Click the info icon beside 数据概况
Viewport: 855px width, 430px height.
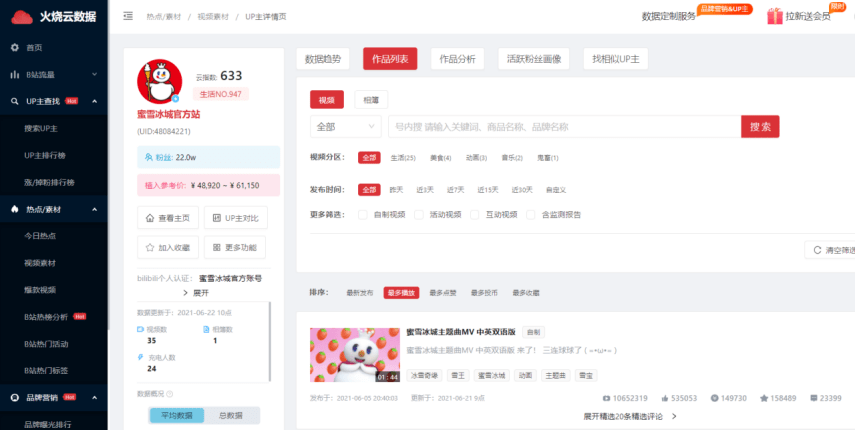coord(169,394)
